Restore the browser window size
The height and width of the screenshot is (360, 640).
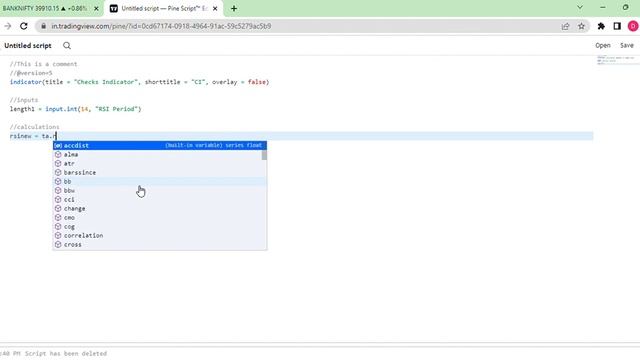(x=625, y=7)
